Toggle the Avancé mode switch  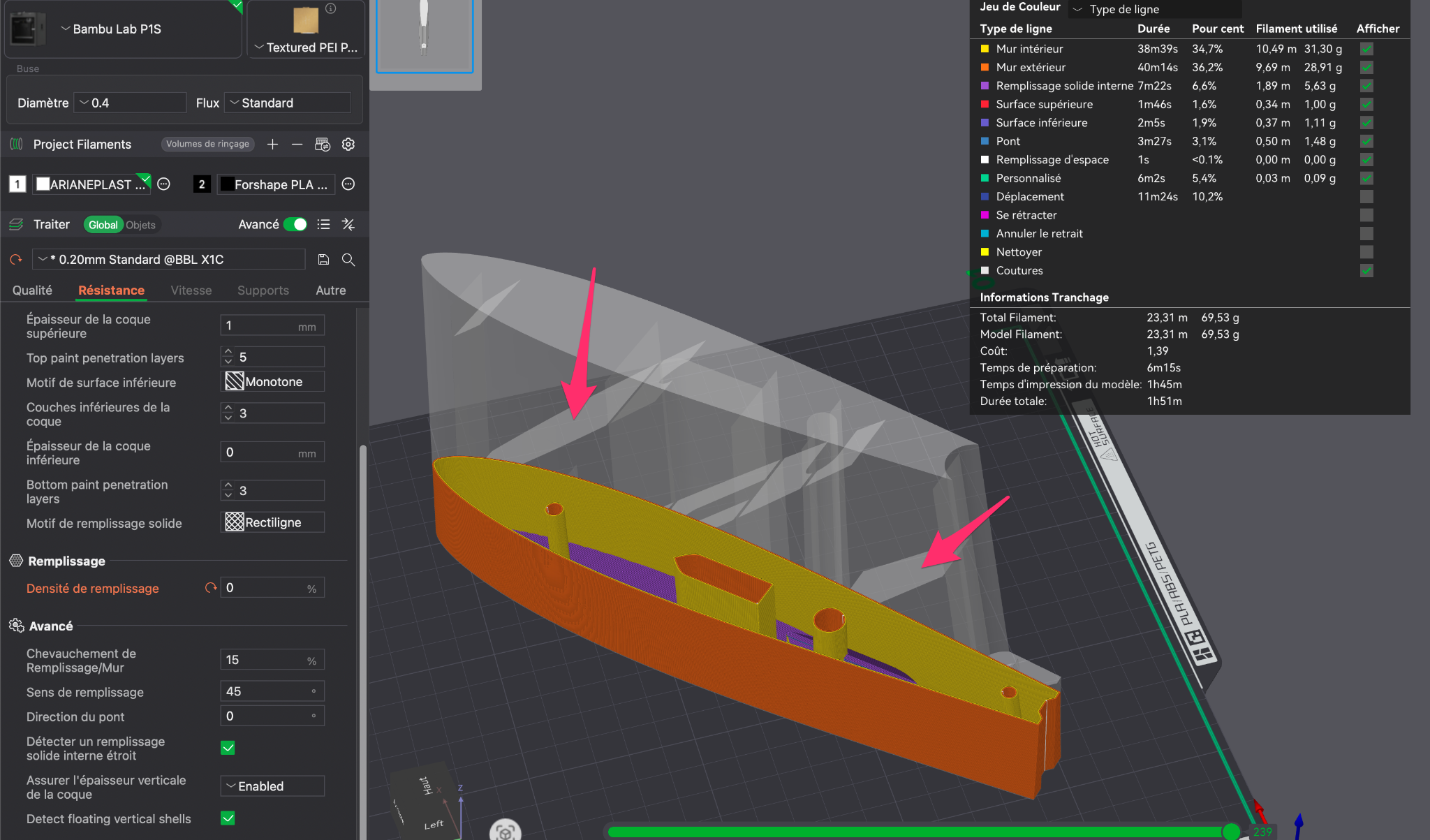point(295,224)
